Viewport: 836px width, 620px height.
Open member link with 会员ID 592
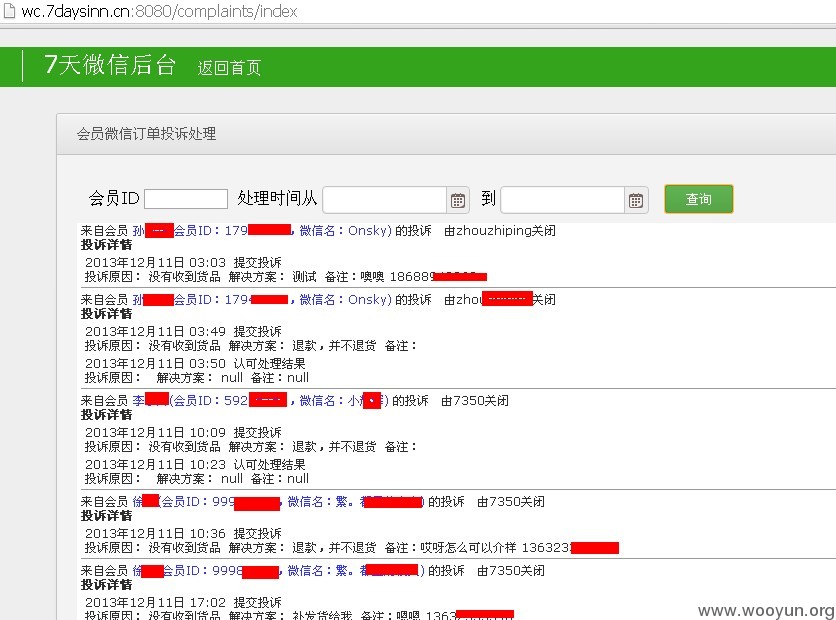point(260,400)
